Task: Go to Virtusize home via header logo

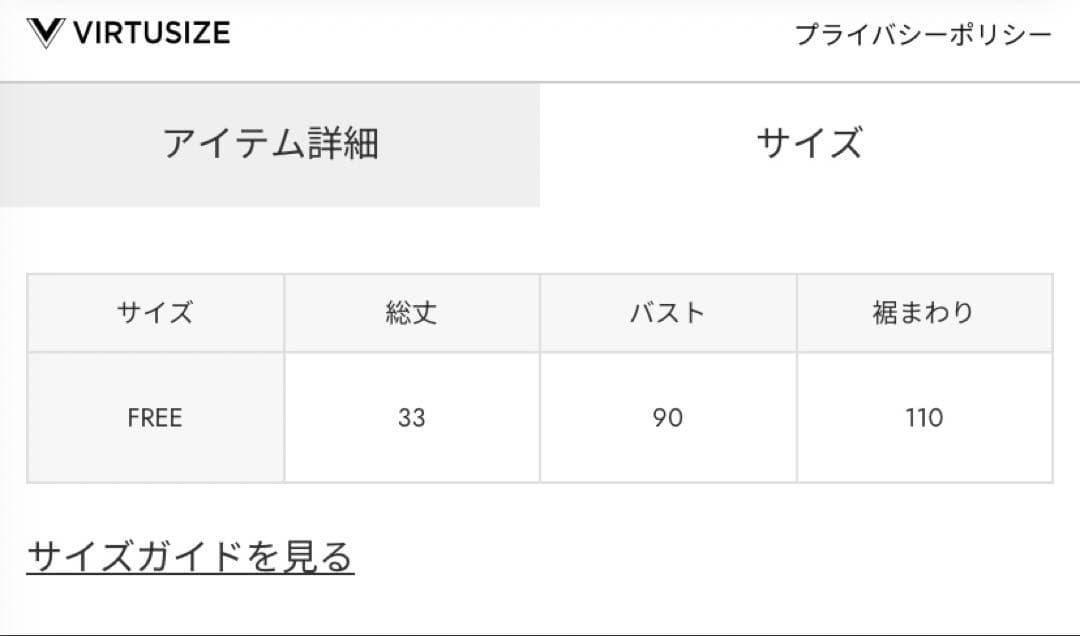Action: [128, 33]
